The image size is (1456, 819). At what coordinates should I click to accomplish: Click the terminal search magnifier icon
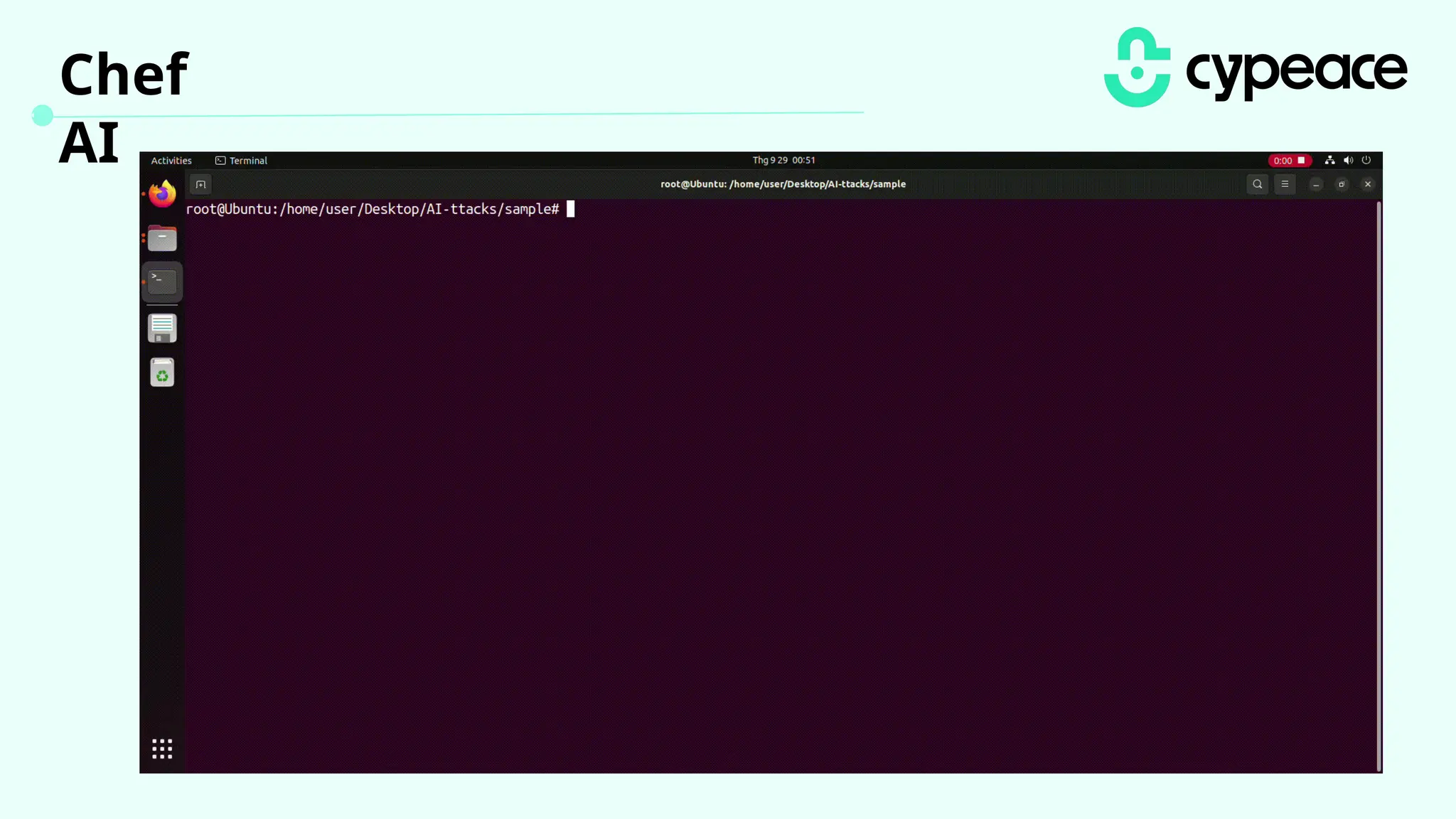point(1257,184)
